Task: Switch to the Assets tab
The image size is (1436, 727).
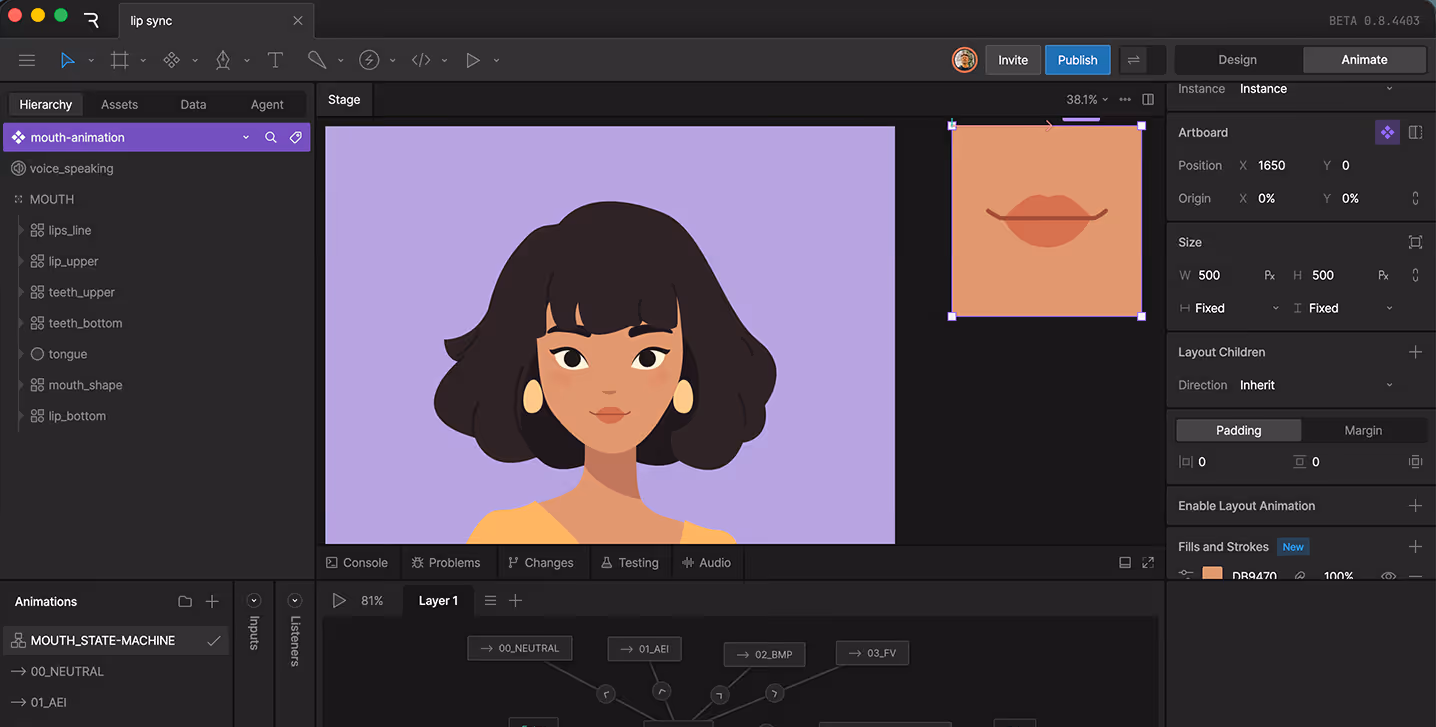Action: [119, 104]
